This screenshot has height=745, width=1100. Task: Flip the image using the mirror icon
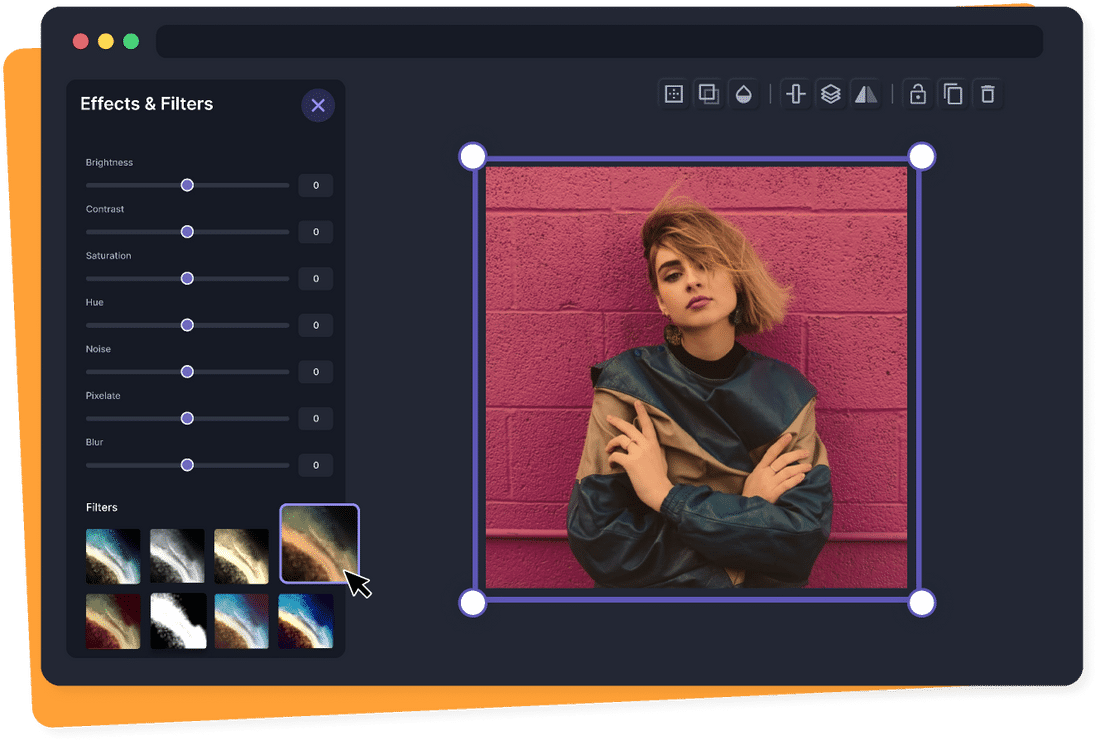point(866,93)
